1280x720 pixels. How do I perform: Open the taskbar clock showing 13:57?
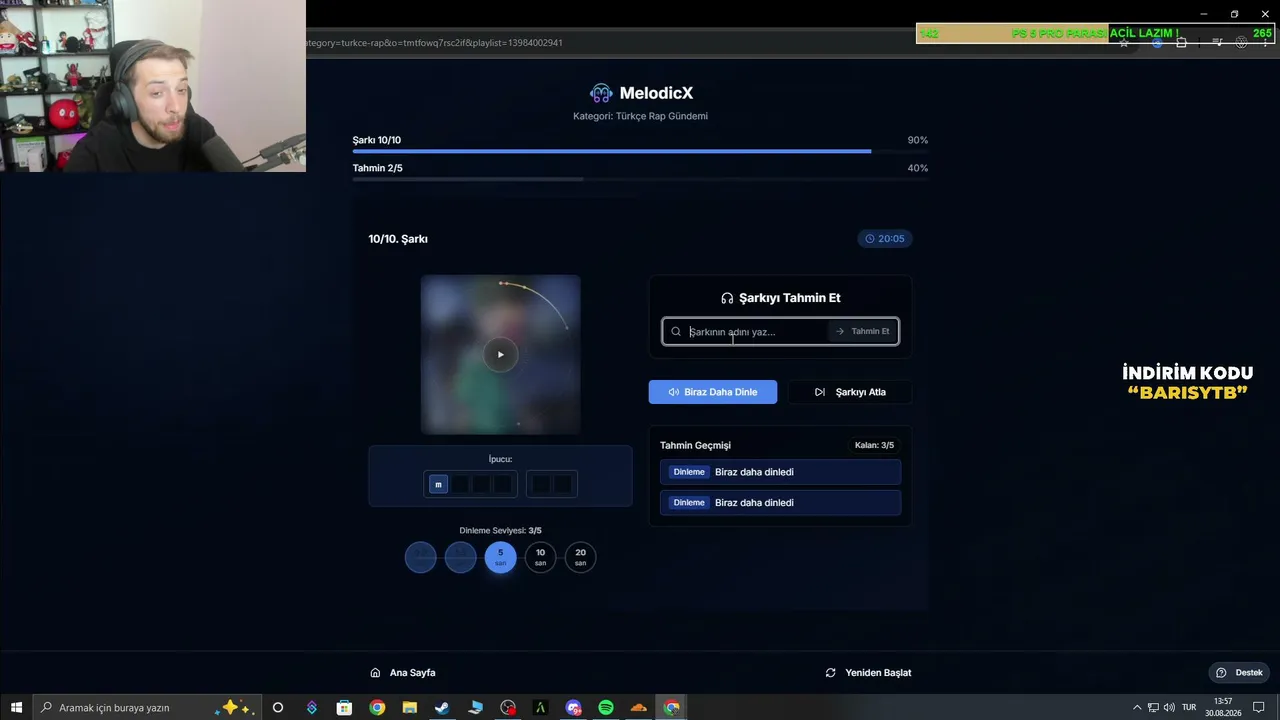(x=1222, y=708)
